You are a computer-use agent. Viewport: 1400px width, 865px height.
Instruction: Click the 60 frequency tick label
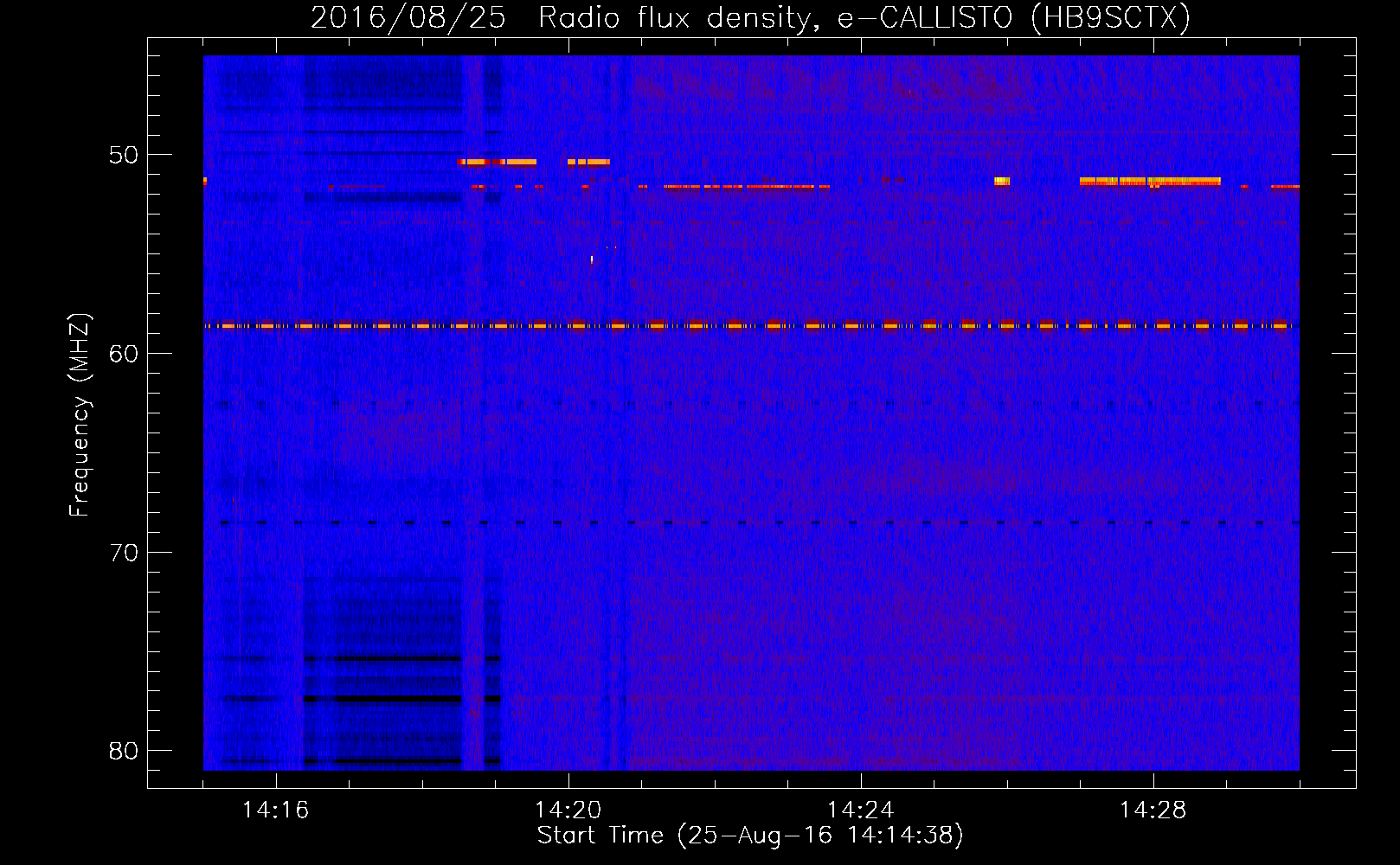pos(124,354)
